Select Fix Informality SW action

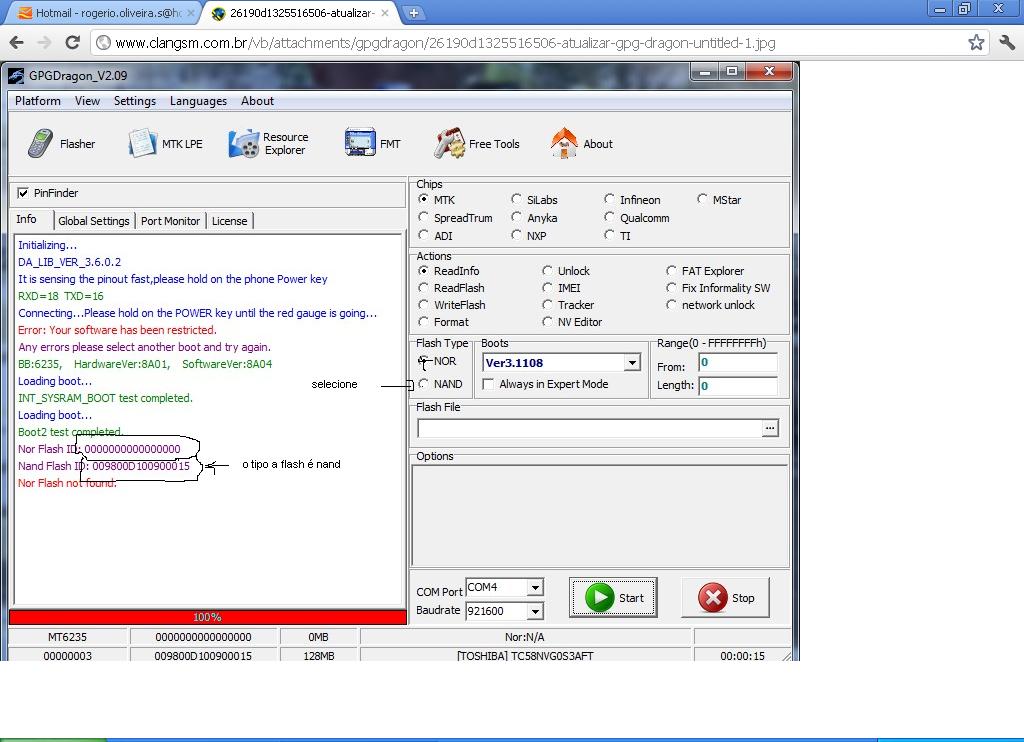[x=671, y=287]
